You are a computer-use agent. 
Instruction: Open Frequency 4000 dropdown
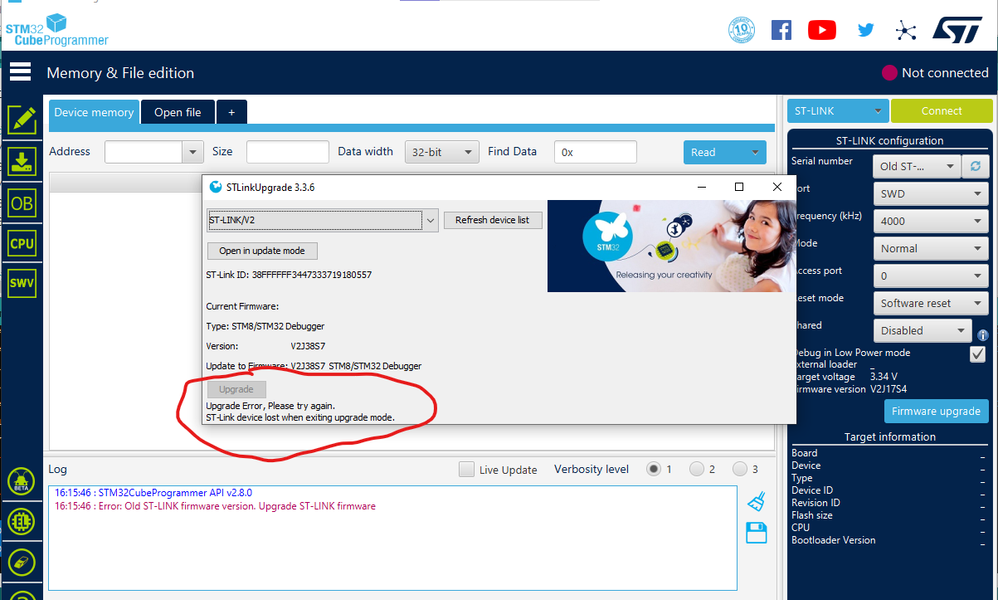point(931,221)
